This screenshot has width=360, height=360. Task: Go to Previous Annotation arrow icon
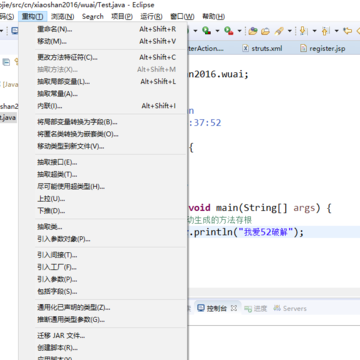pos(325,31)
